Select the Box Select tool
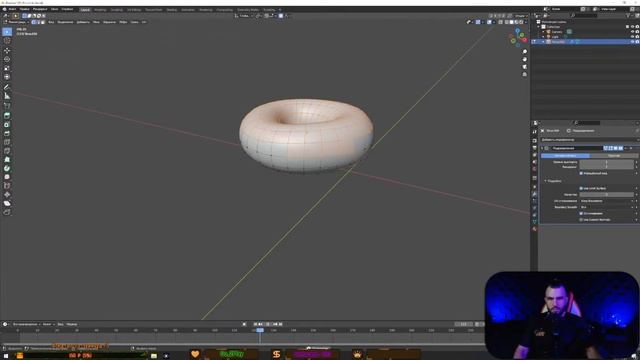This screenshot has width=640, height=360. pyautogui.click(x=7, y=32)
